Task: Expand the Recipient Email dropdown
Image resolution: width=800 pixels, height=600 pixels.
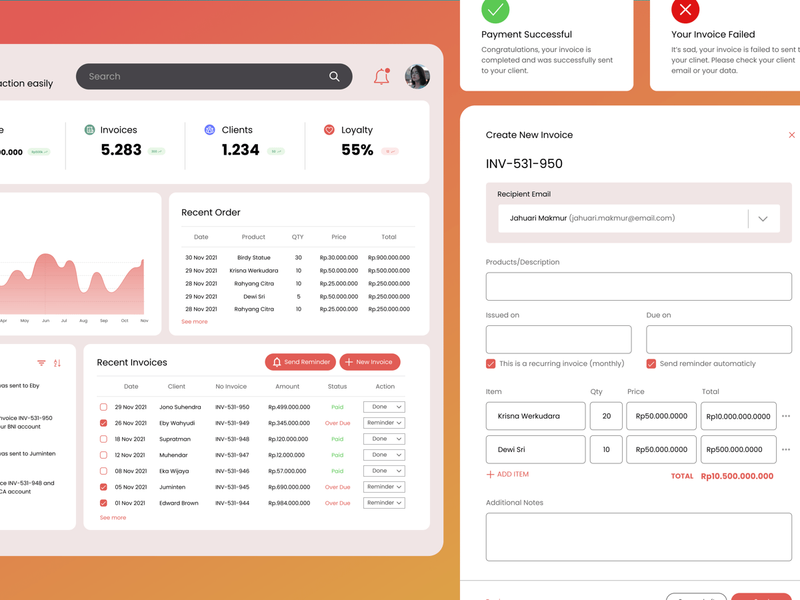Action: pyautogui.click(x=762, y=218)
